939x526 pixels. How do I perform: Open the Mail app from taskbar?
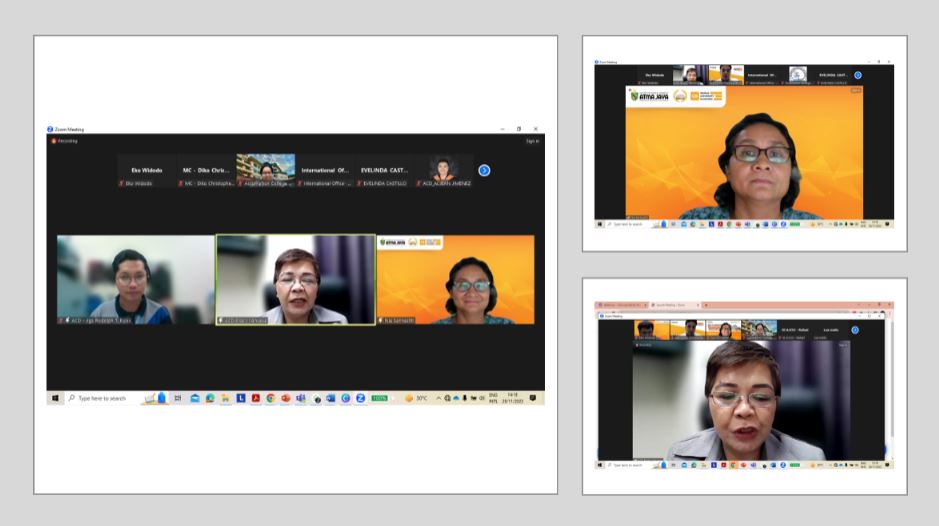click(195, 398)
